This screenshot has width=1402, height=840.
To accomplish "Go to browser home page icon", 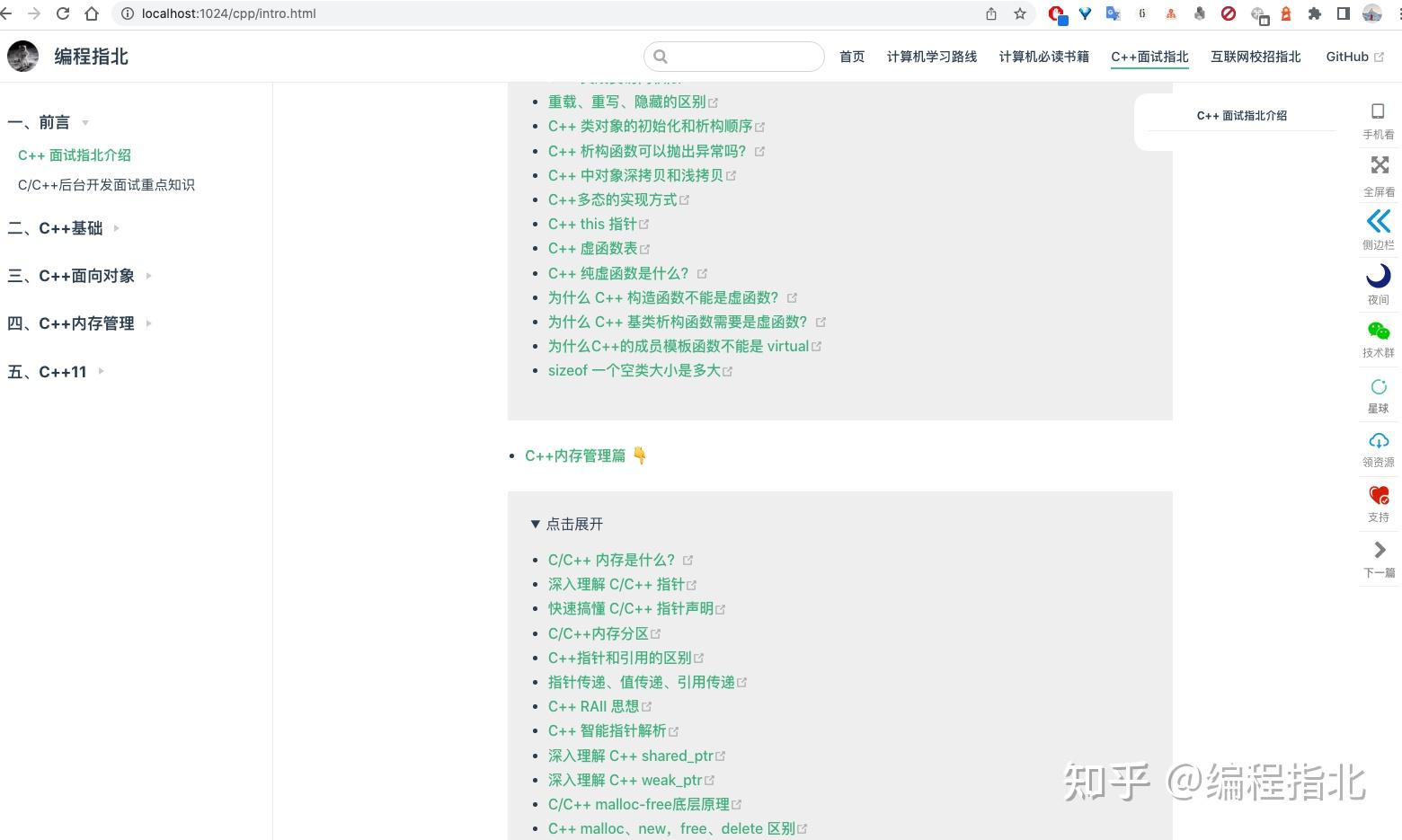I will (92, 13).
